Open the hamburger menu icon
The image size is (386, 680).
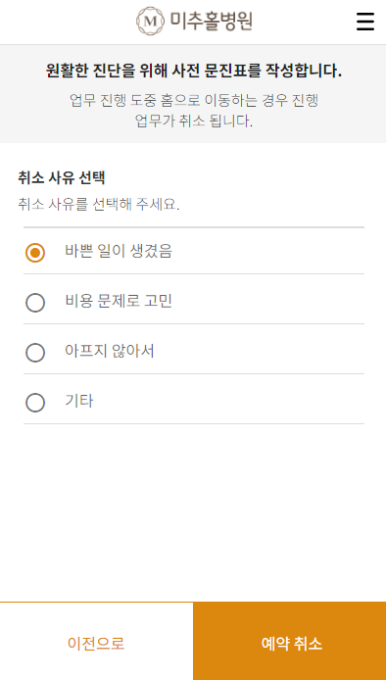(x=365, y=21)
